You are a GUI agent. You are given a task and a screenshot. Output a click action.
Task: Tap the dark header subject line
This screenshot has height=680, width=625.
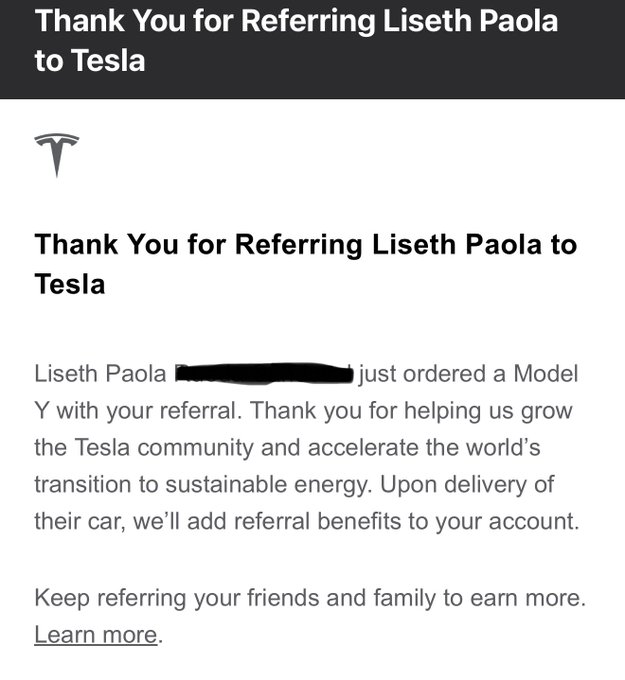[296, 40]
